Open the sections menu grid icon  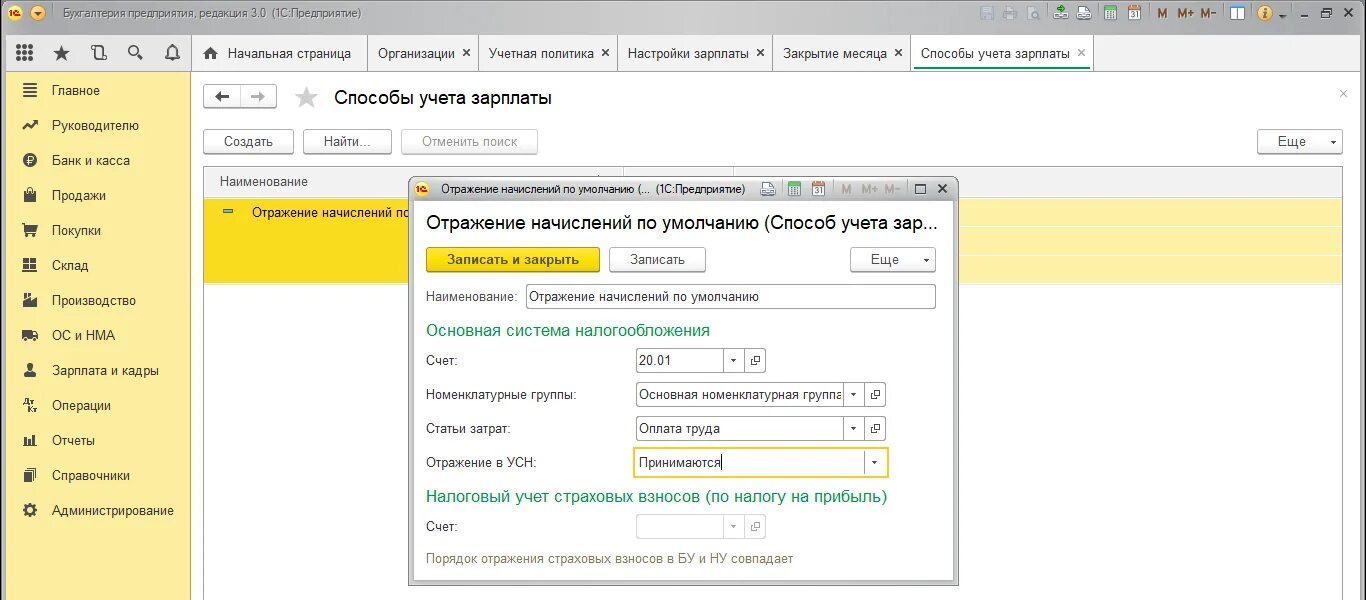(25, 53)
